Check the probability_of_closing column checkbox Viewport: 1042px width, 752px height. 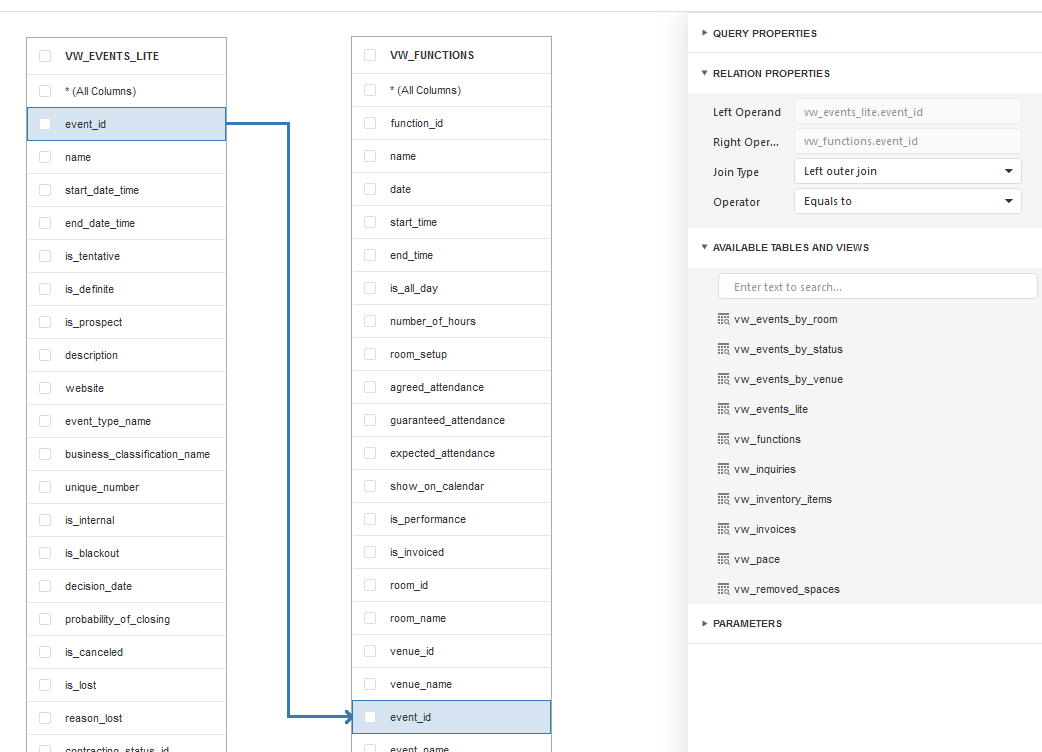[45, 619]
